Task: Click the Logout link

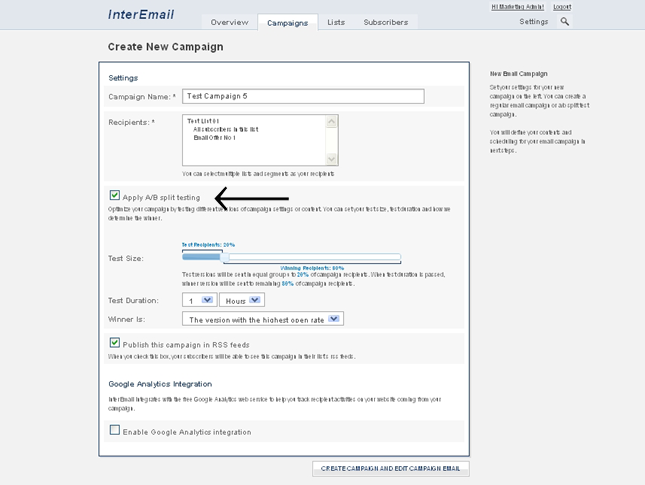Action: point(562,7)
